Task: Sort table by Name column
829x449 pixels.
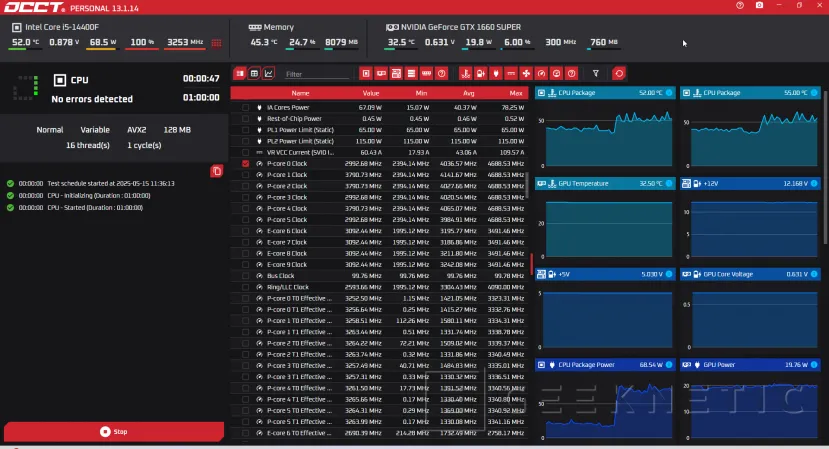Action: (300, 93)
